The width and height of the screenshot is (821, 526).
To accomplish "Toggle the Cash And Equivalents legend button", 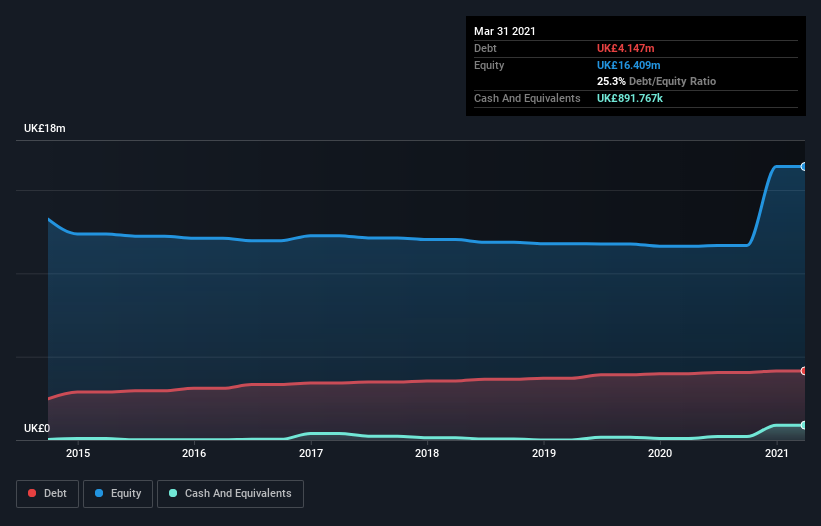I will pos(230,494).
